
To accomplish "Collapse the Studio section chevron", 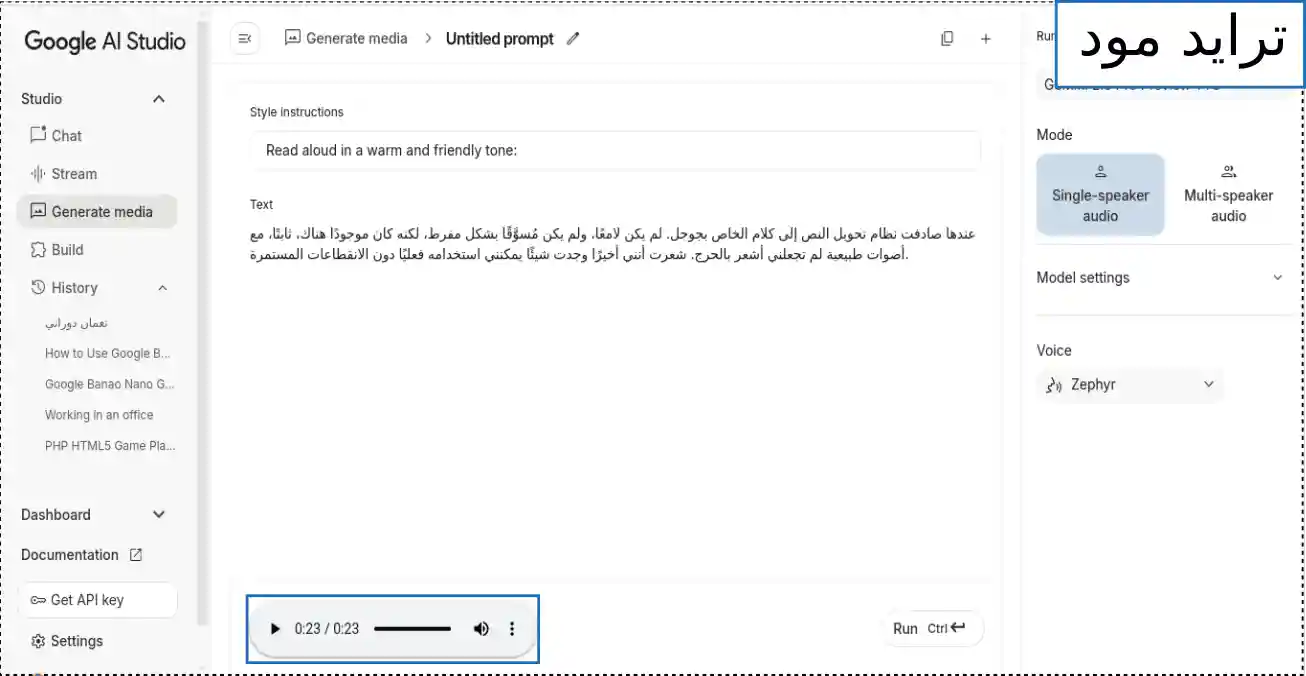I will point(158,99).
